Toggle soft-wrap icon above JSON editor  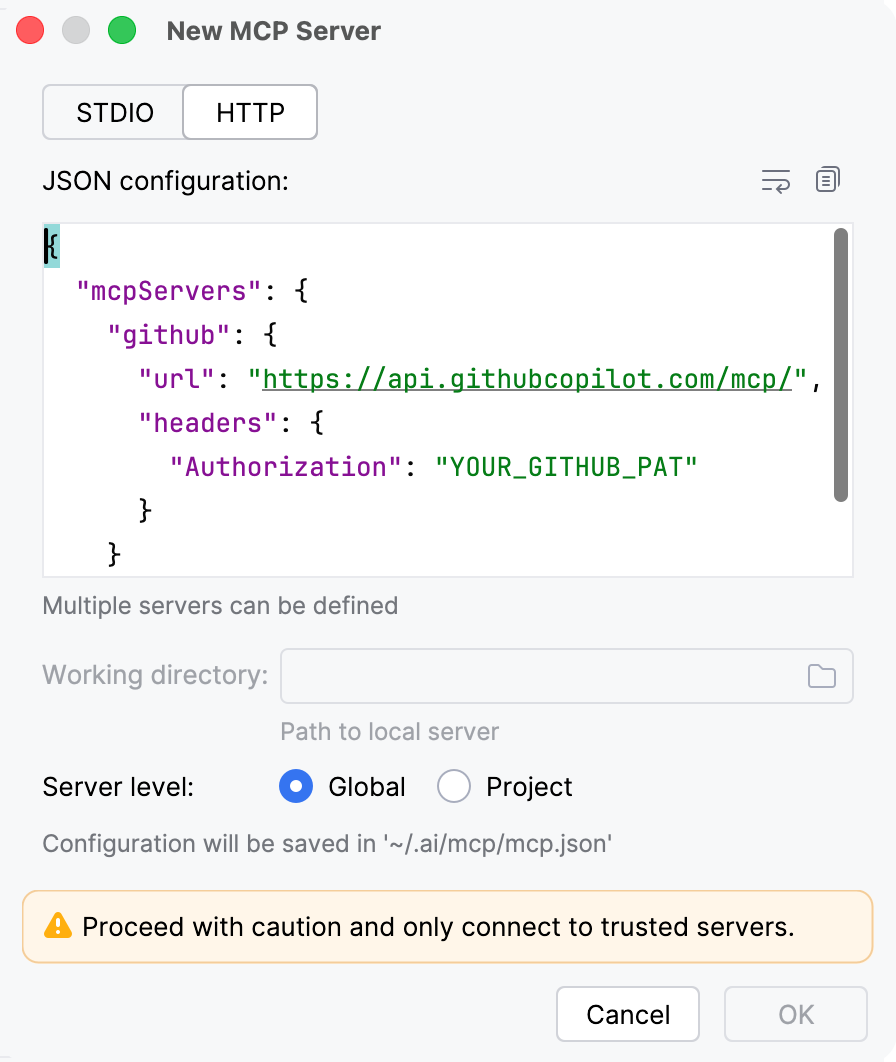775,181
